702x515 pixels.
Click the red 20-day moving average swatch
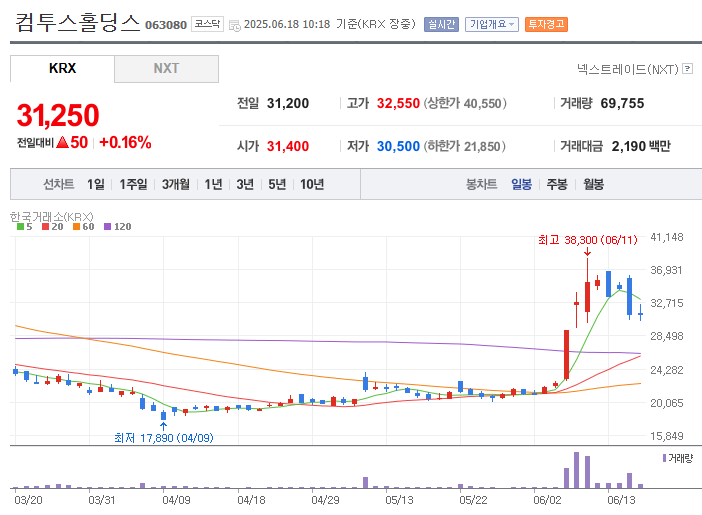(x=45, y=227)
